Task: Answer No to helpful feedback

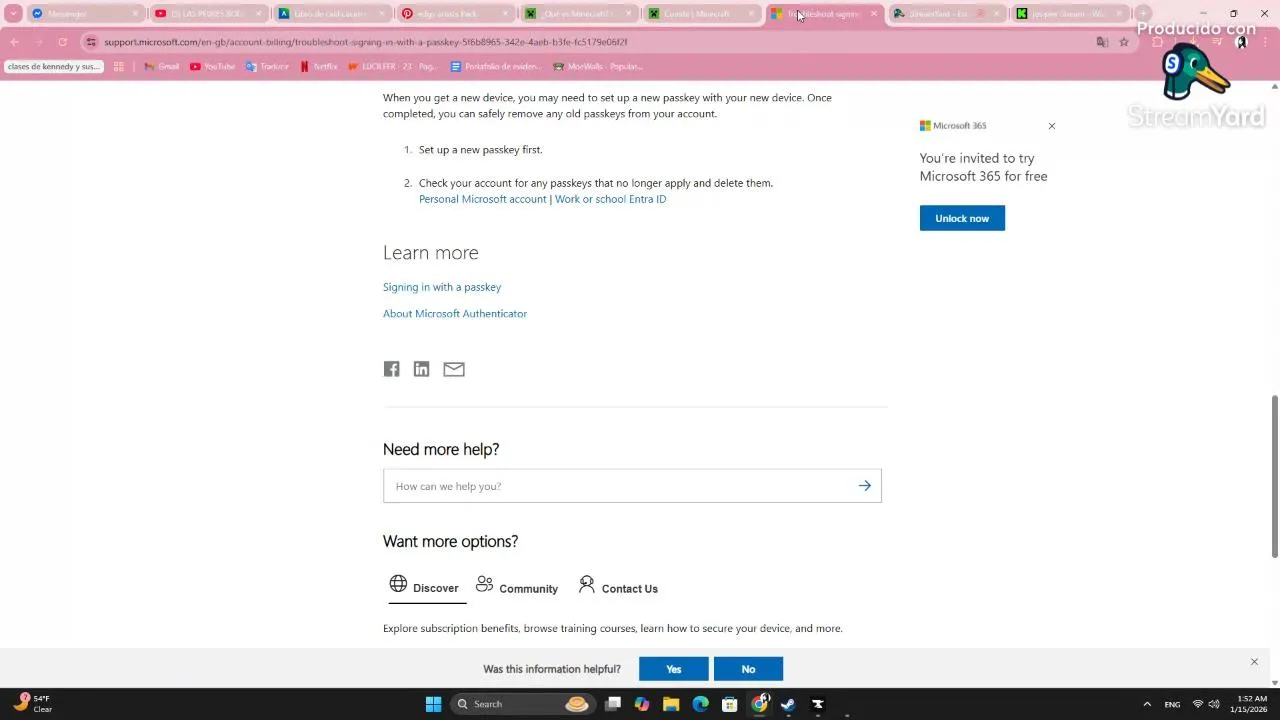Action: [x=748, y=669]
